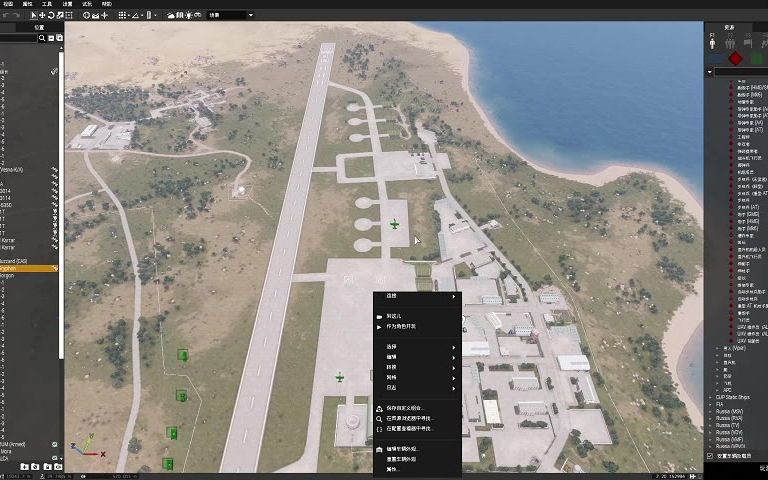Choose the red OPFOR diamond side

735,59
